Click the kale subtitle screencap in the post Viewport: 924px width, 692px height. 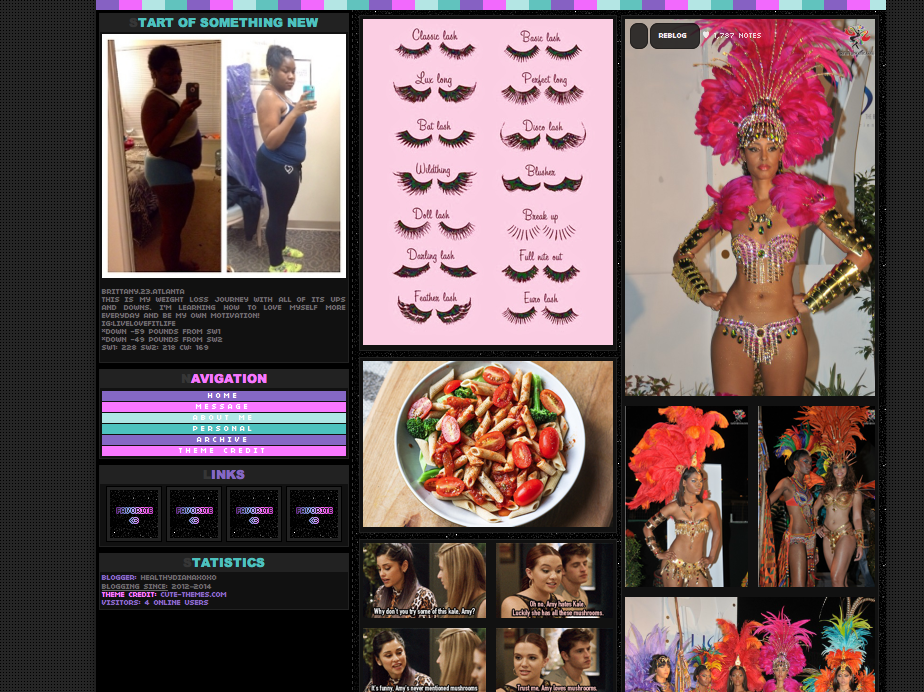click(x=424, y=581)
